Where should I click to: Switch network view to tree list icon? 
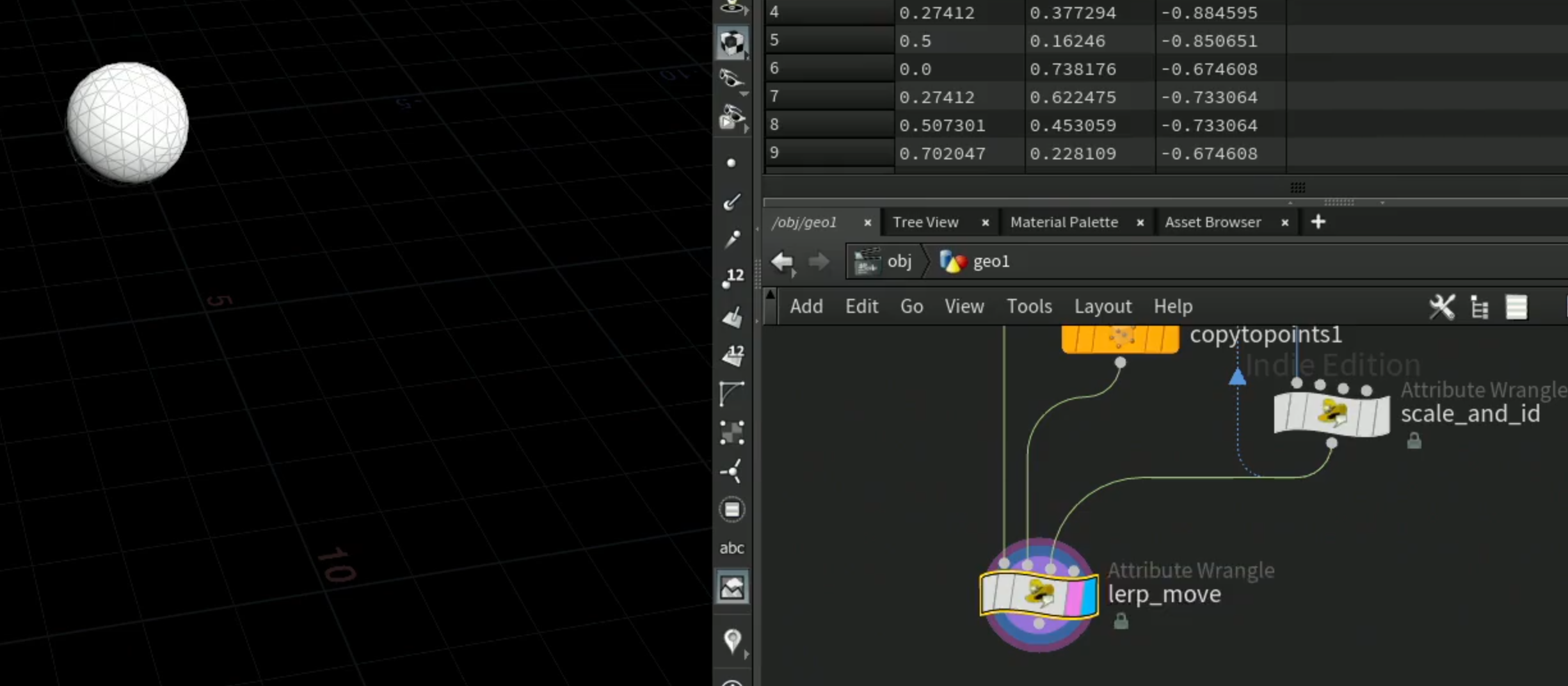click(x=1480, y=307)
